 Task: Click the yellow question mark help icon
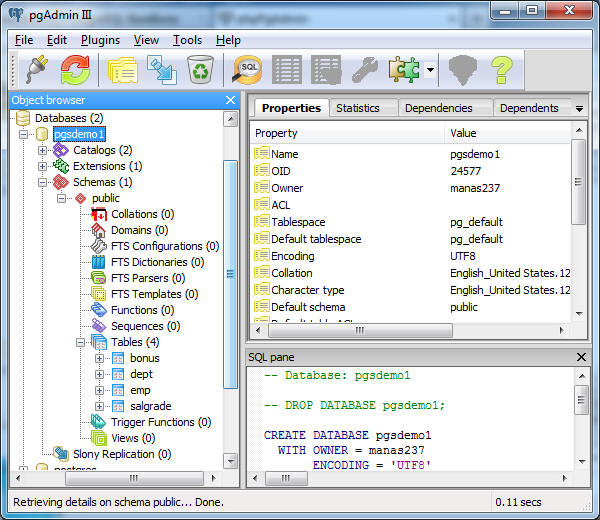pyautogui.click(x=502, y=70)
